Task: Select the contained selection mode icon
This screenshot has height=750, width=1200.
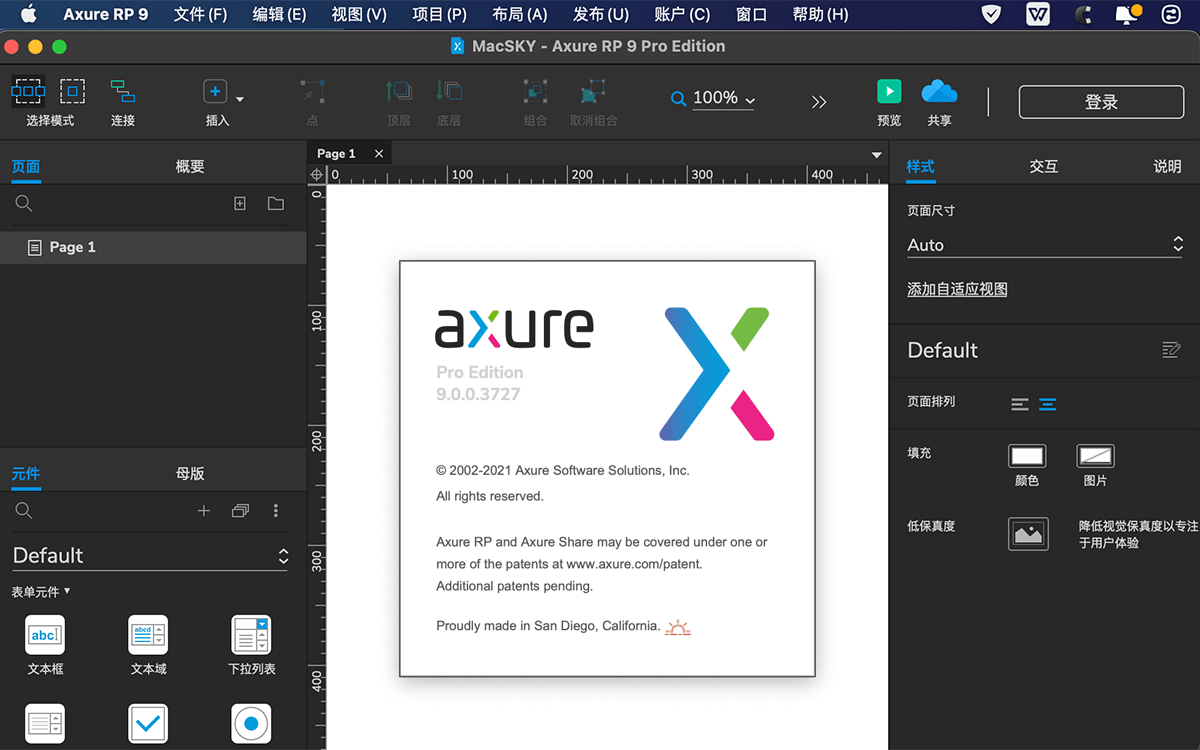Action: point(71,91)
